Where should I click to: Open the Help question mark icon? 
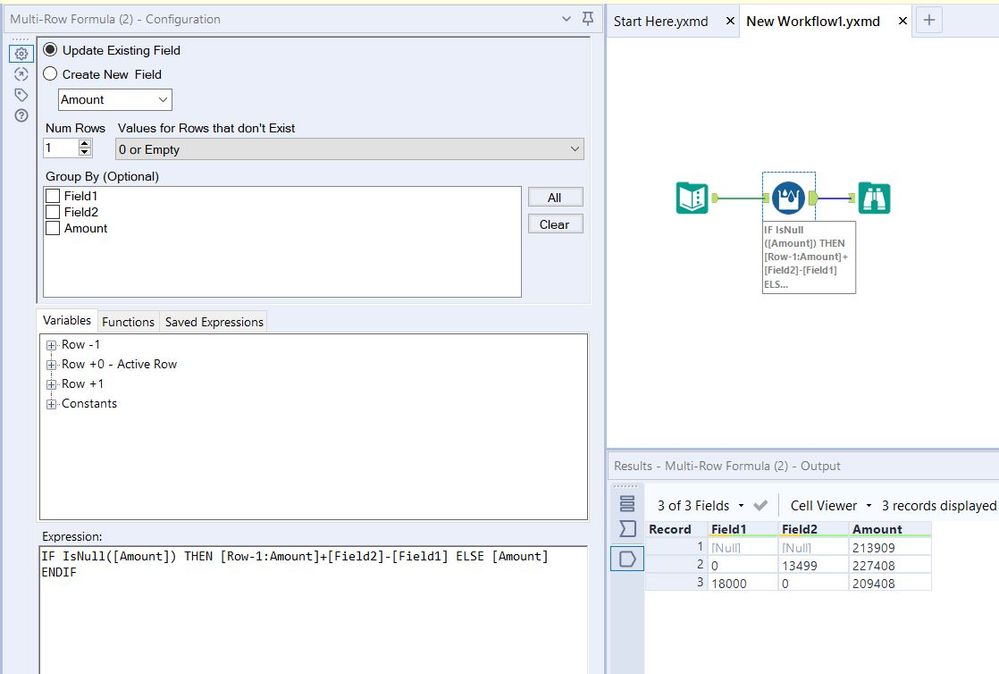[x=21, y=115]
